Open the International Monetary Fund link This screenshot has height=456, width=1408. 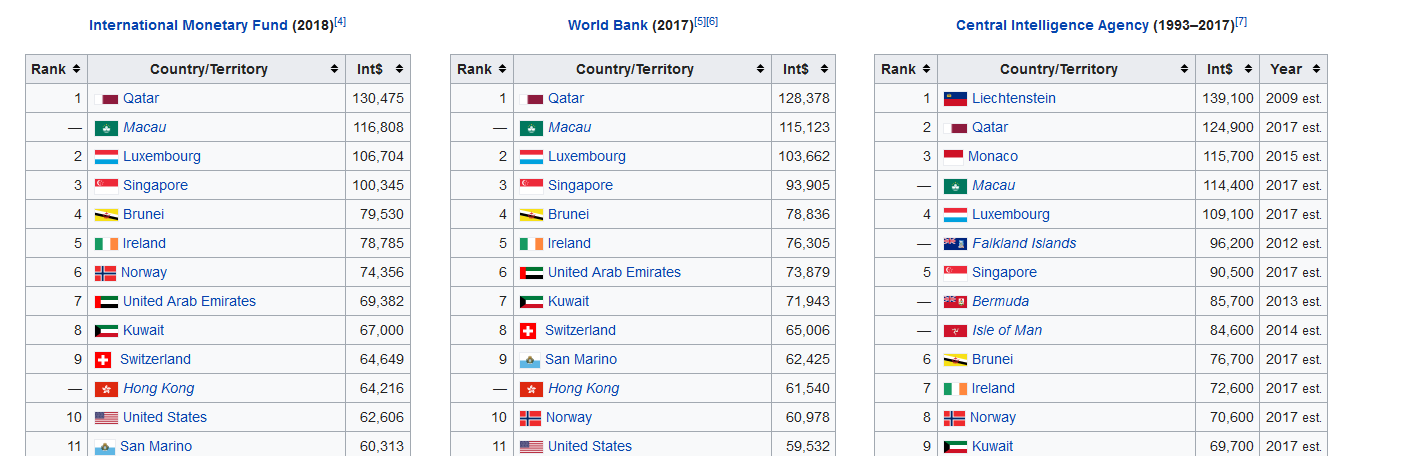pos(188,26)
